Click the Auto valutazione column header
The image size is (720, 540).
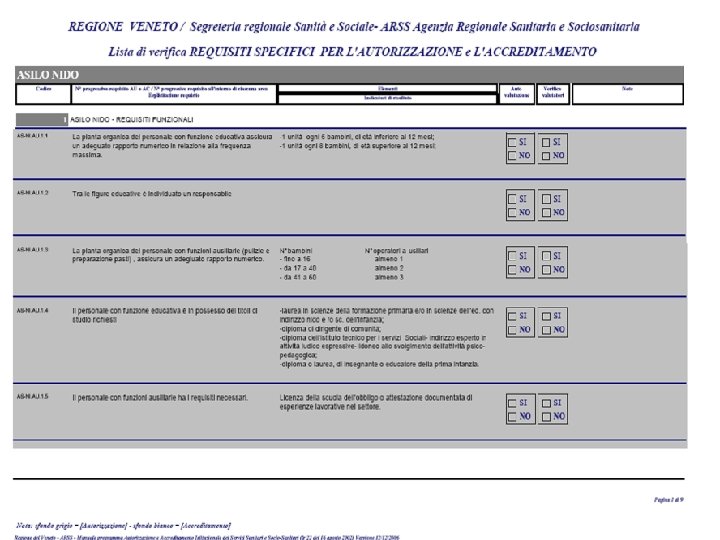pos(517,92)
